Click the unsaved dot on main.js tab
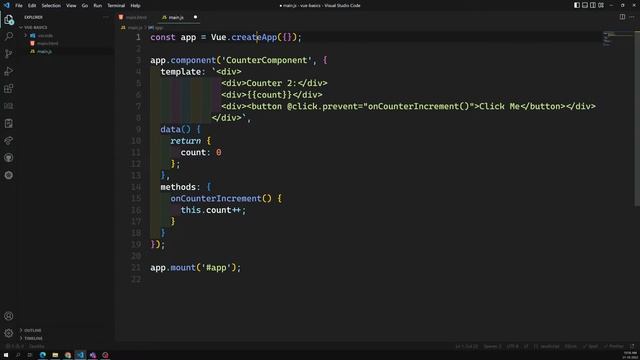This screenshot has height=360, width=640. (195, 17)
